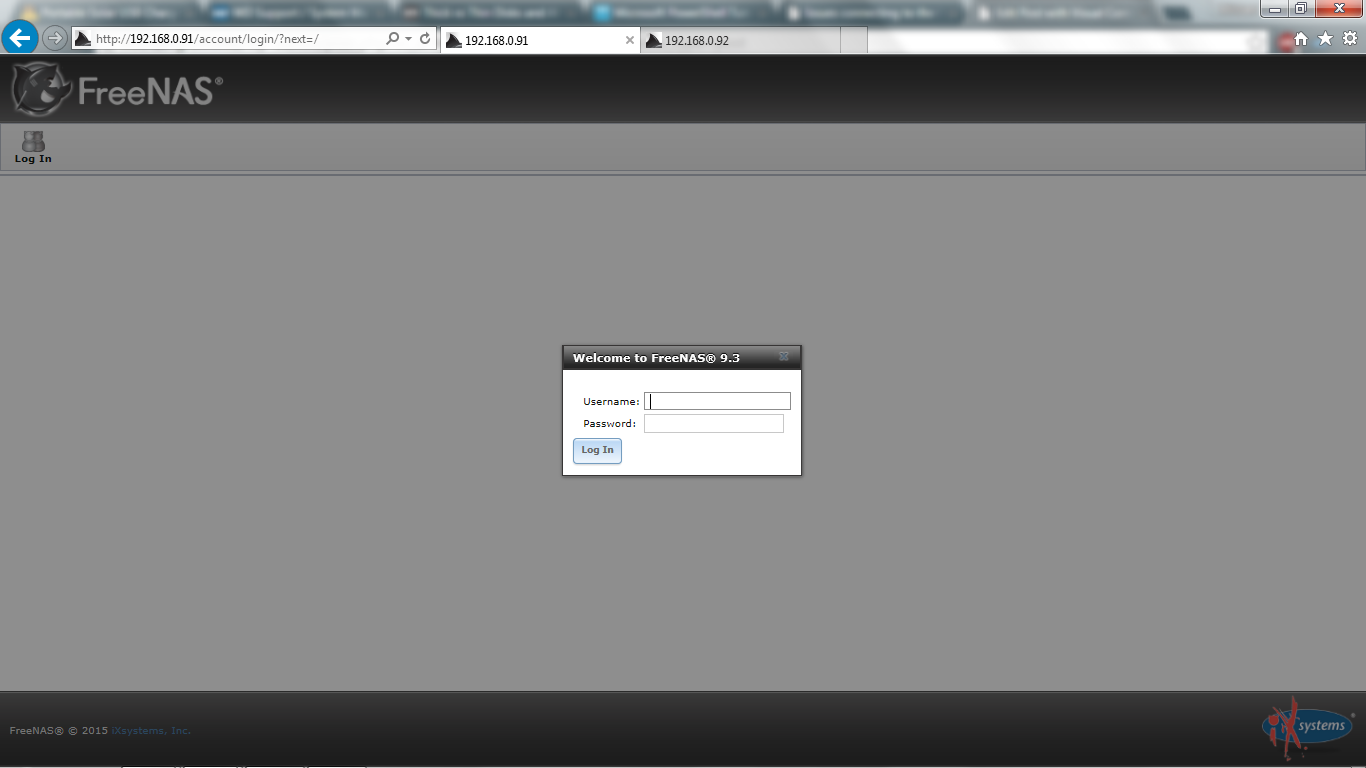Click the Username input field
The image size is (1366, 768).
(x=717, y=401)
